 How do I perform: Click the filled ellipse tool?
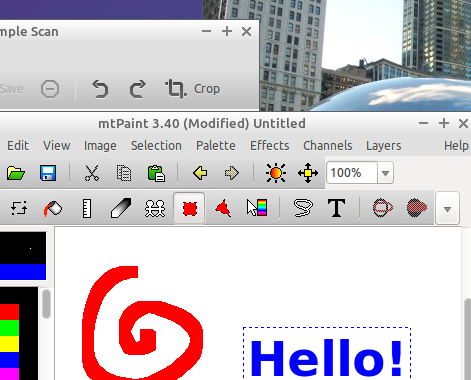tap(417, 208)
